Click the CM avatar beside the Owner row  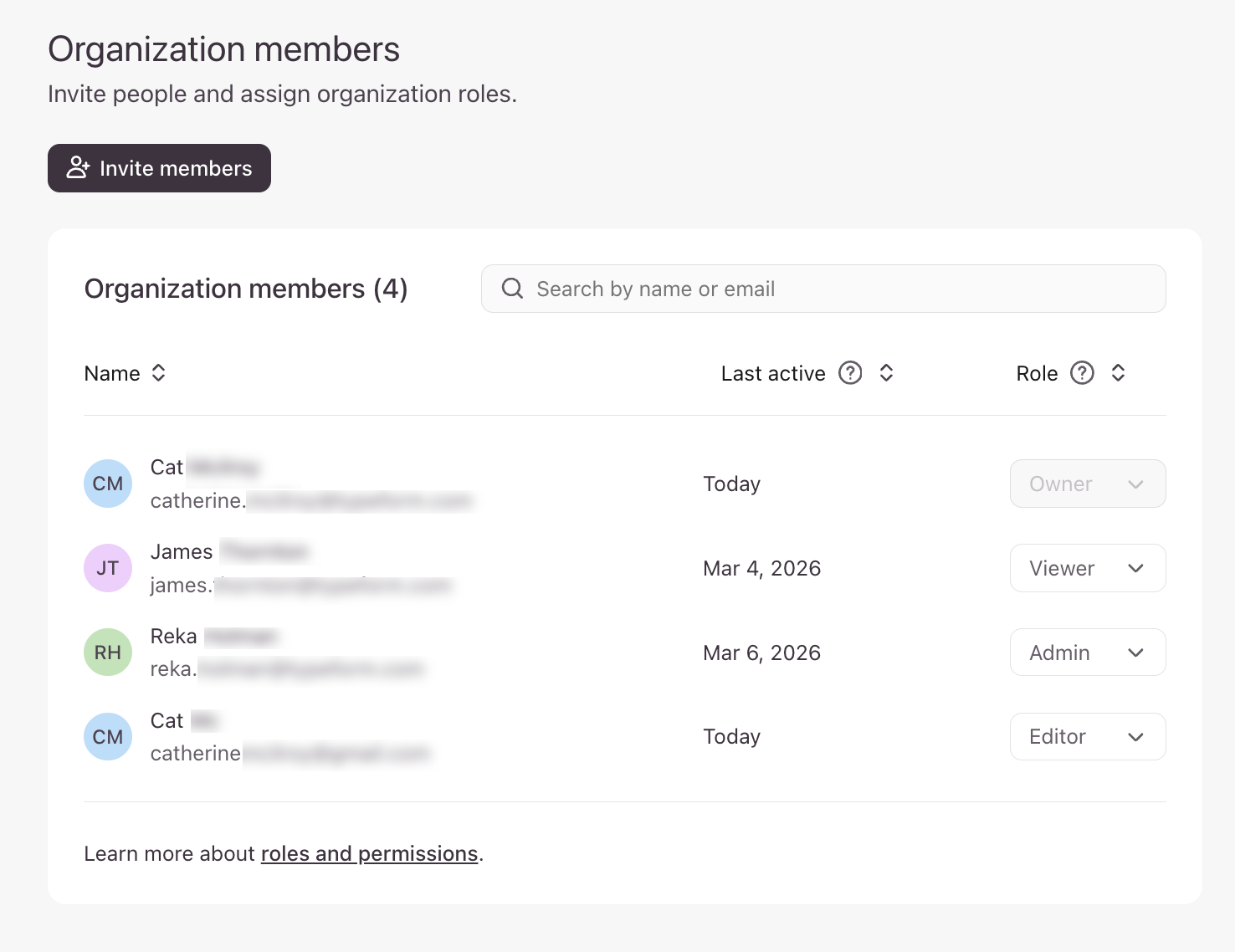coord(108,484)
